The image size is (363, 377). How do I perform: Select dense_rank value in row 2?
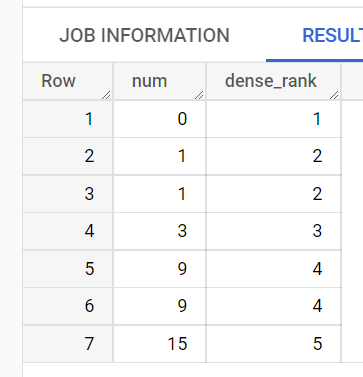pyautogui.click(x=274, y=156)
